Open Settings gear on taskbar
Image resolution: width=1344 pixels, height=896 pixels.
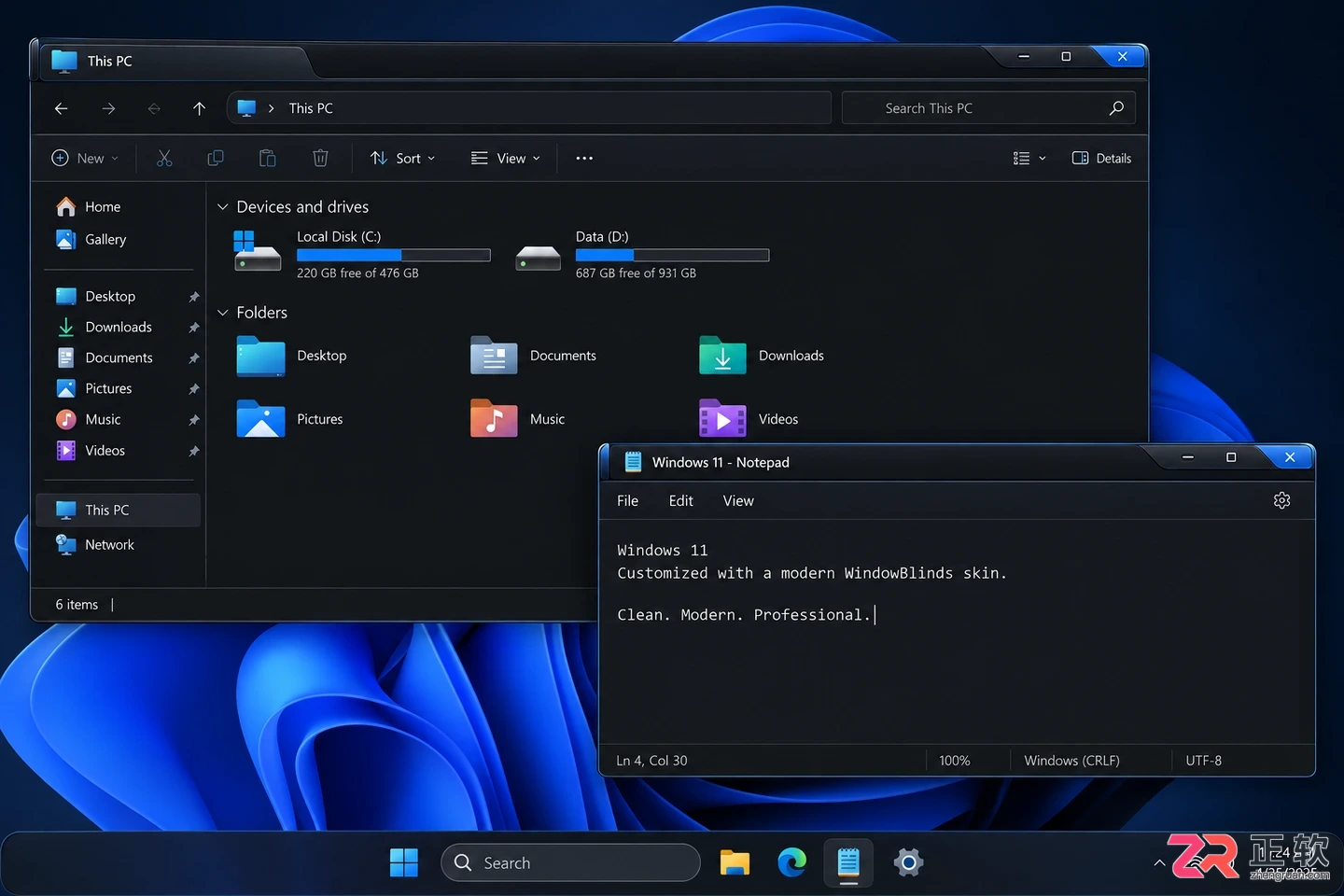click(908, 863)
